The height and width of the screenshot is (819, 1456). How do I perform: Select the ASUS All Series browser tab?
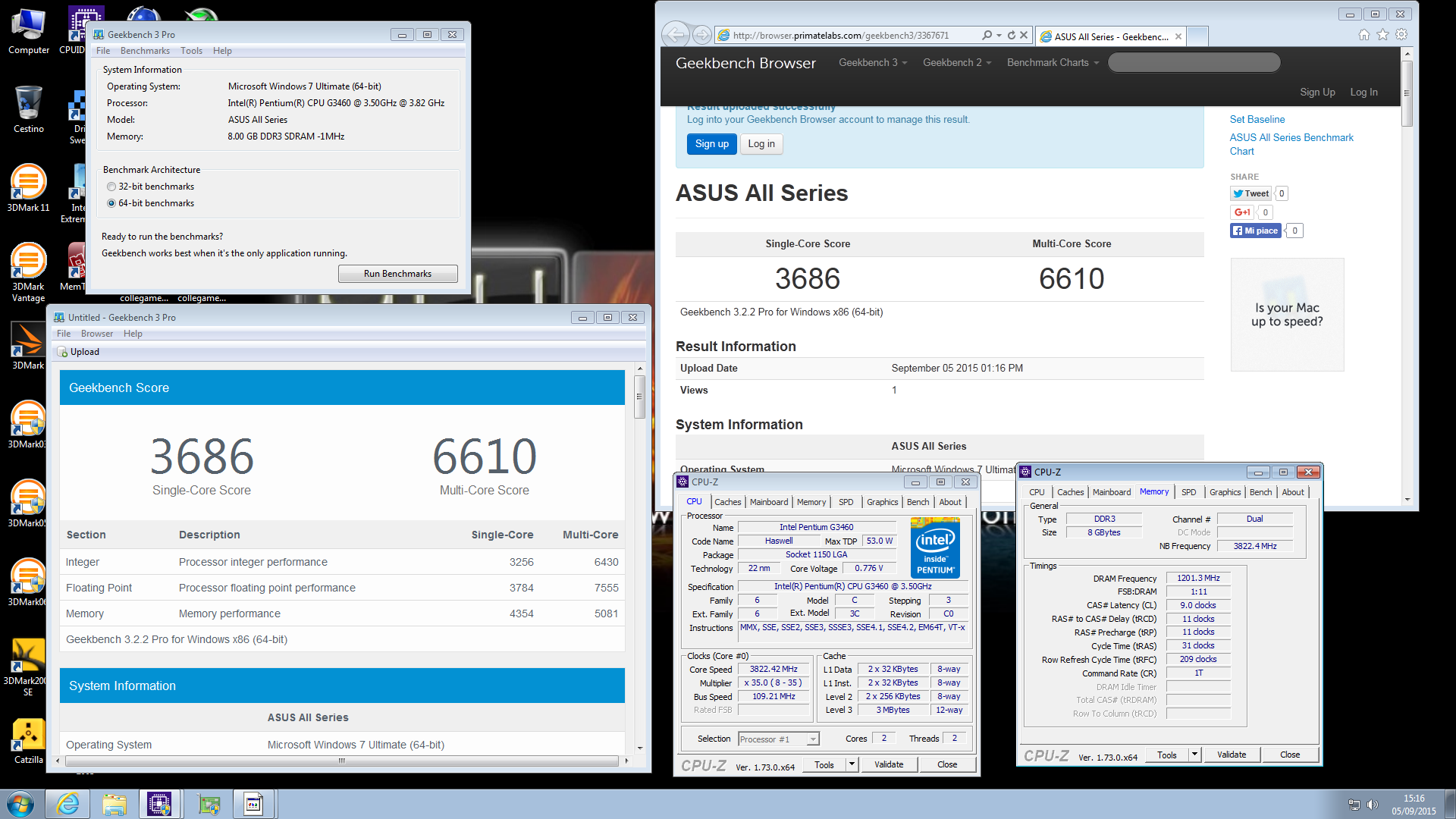click(1110, 36)
